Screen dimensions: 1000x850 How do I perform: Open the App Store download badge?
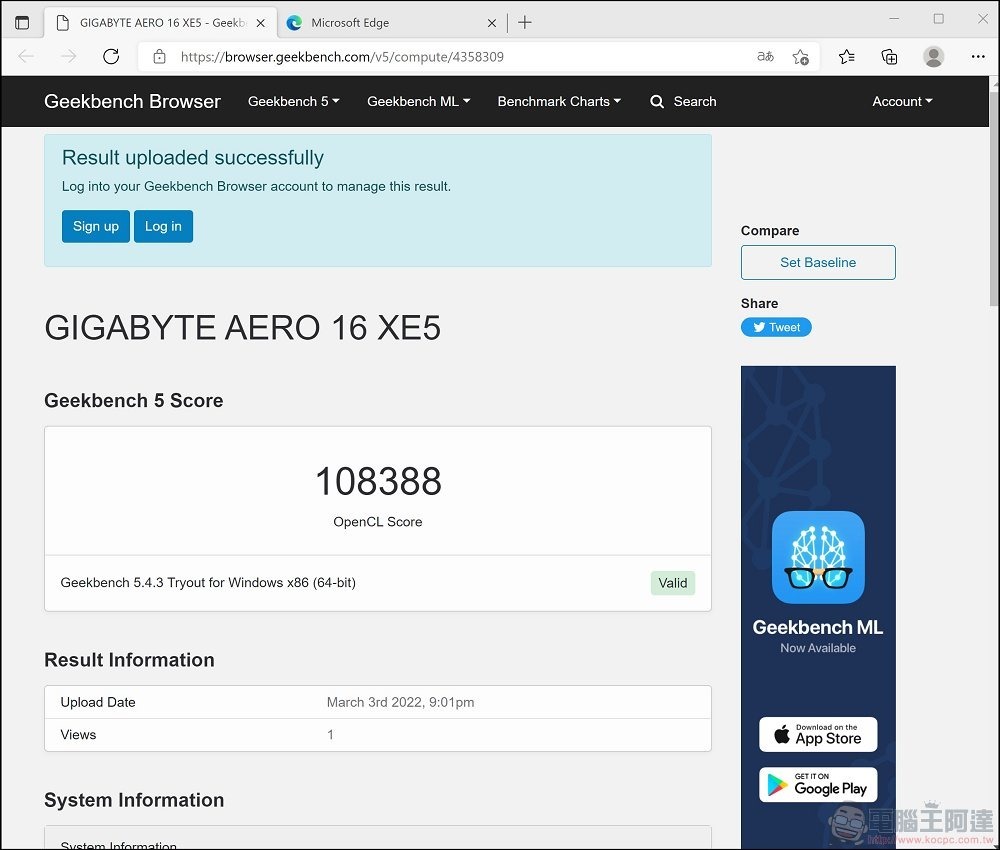[x=818, y=735]
